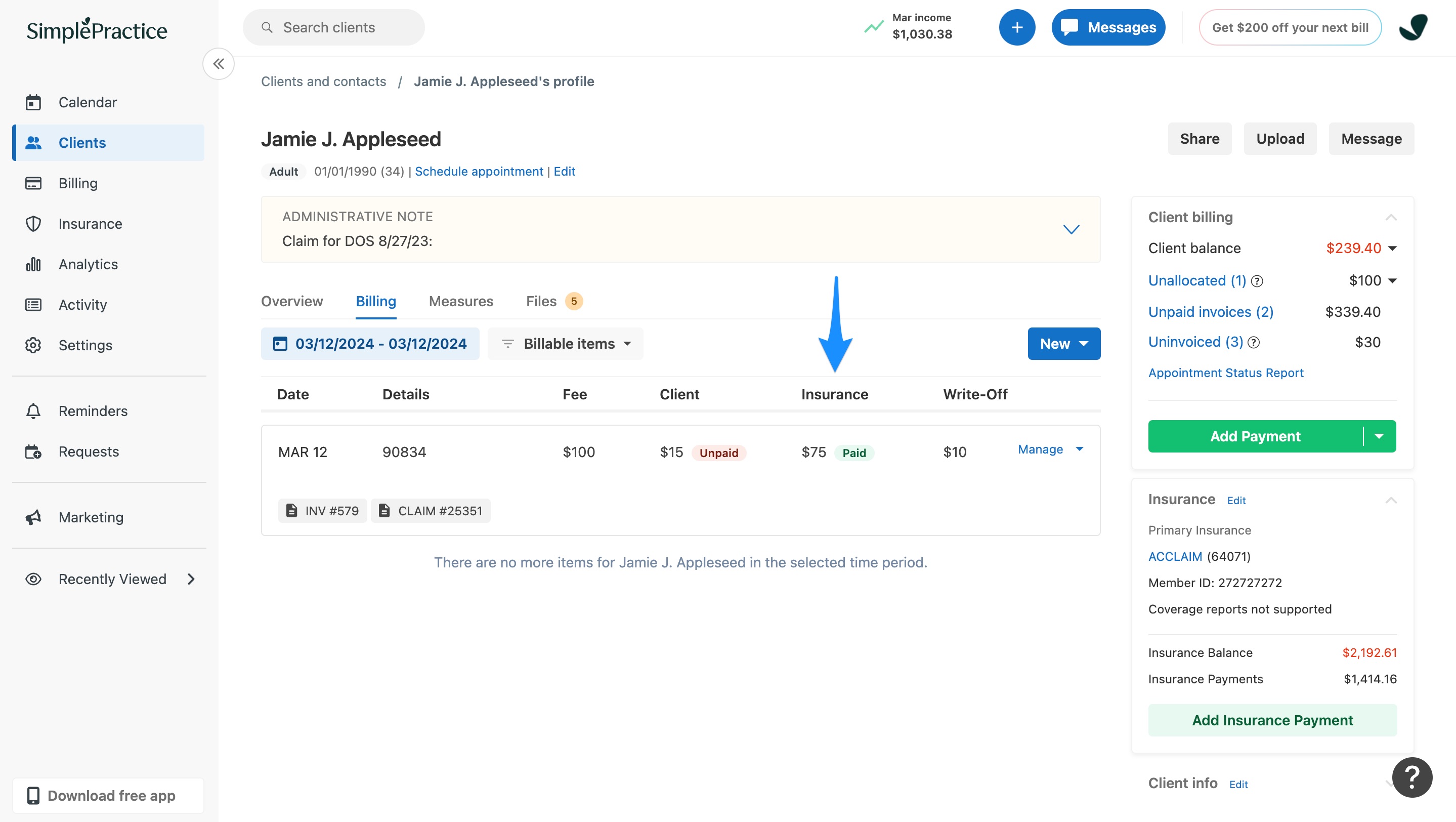
Task: Click the Search clients field
Action: (333, 27)
